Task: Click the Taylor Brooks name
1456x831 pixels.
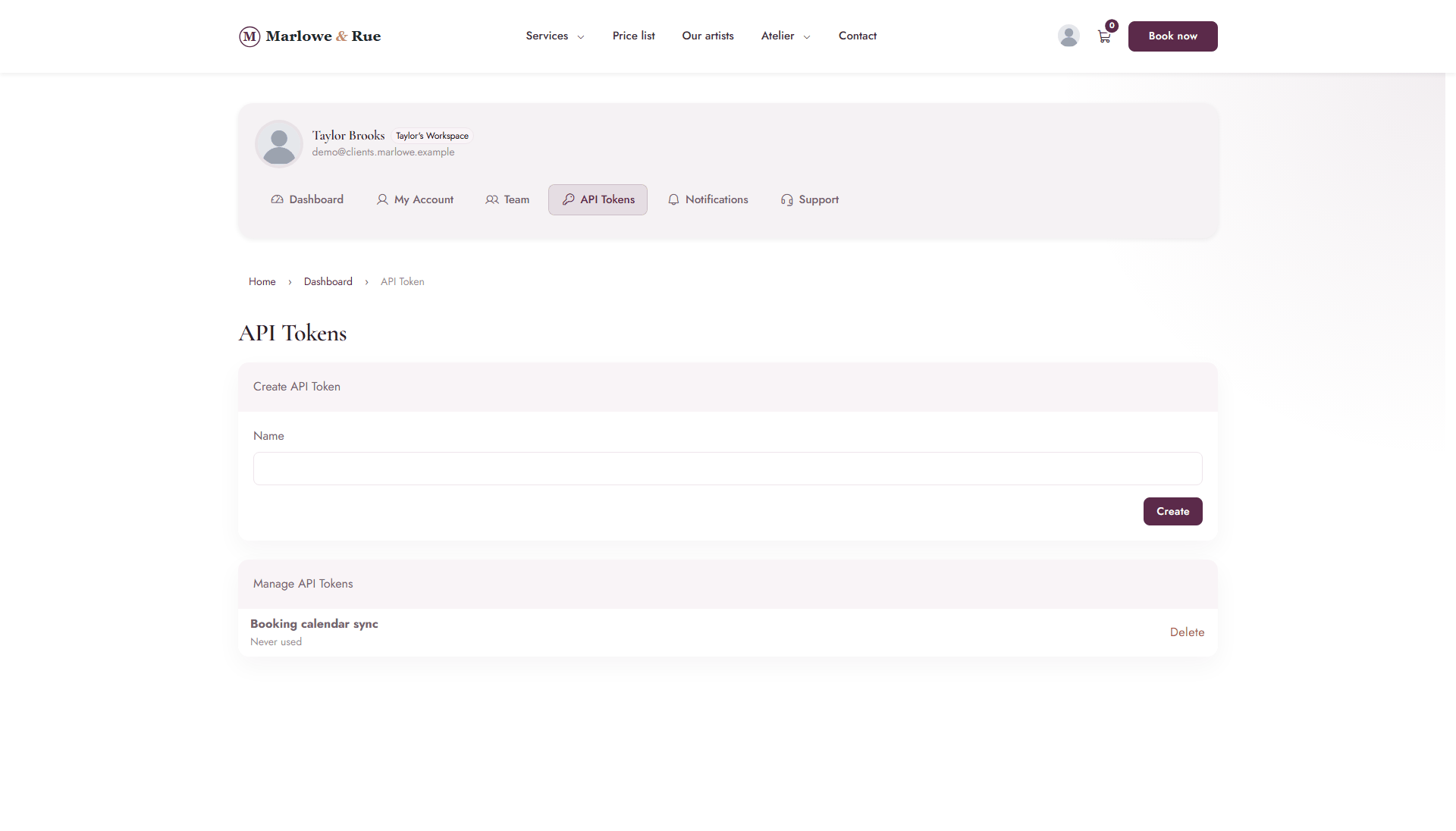Action: coord(348,136)
